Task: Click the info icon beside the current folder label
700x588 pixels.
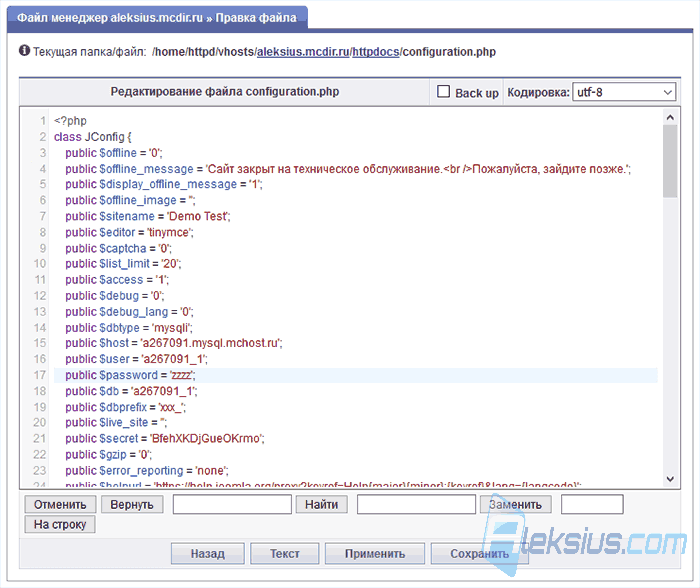Action: tap(25, 51)
